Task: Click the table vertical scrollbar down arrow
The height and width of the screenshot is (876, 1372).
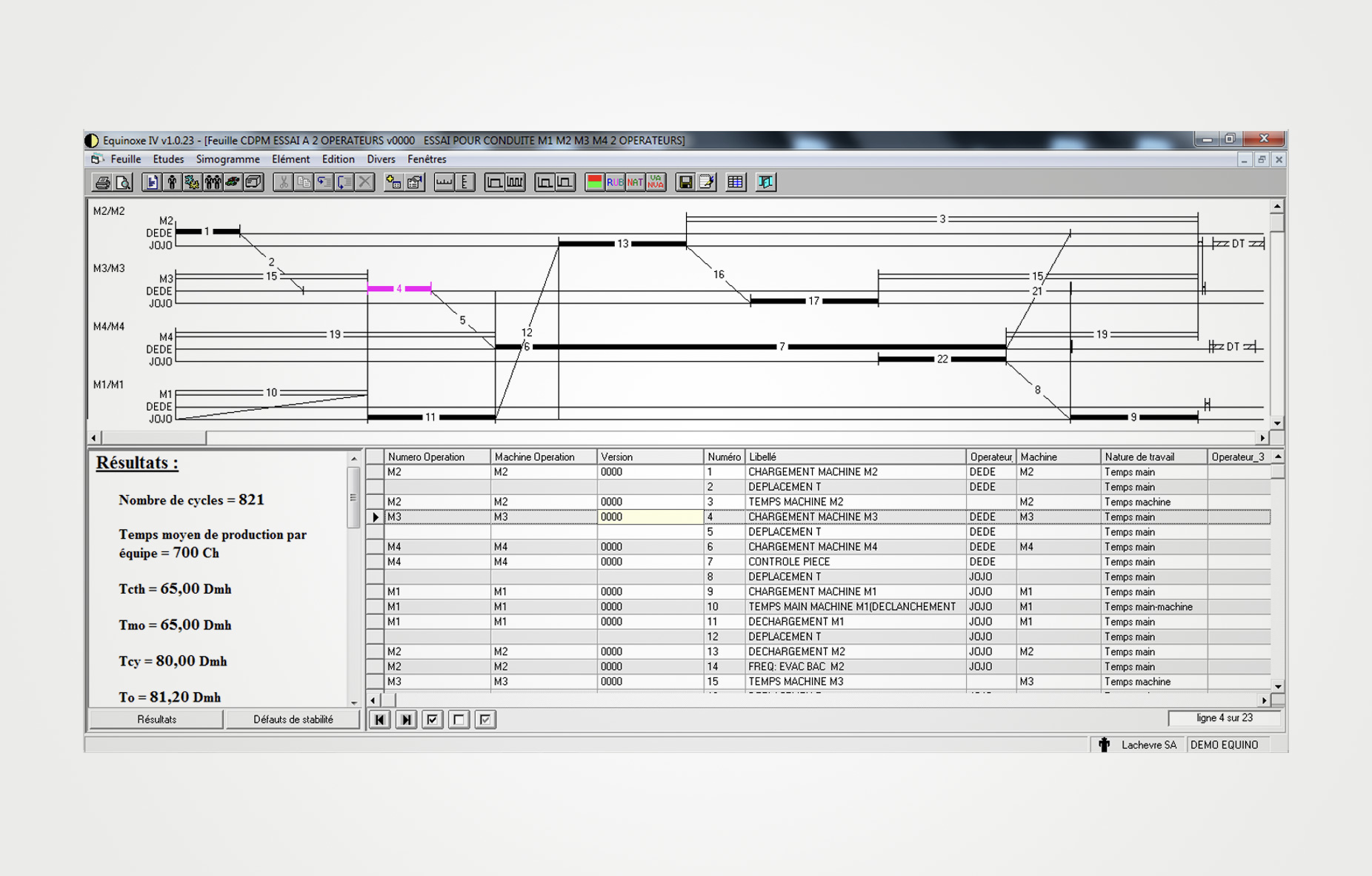Action: coord(1278,686)
